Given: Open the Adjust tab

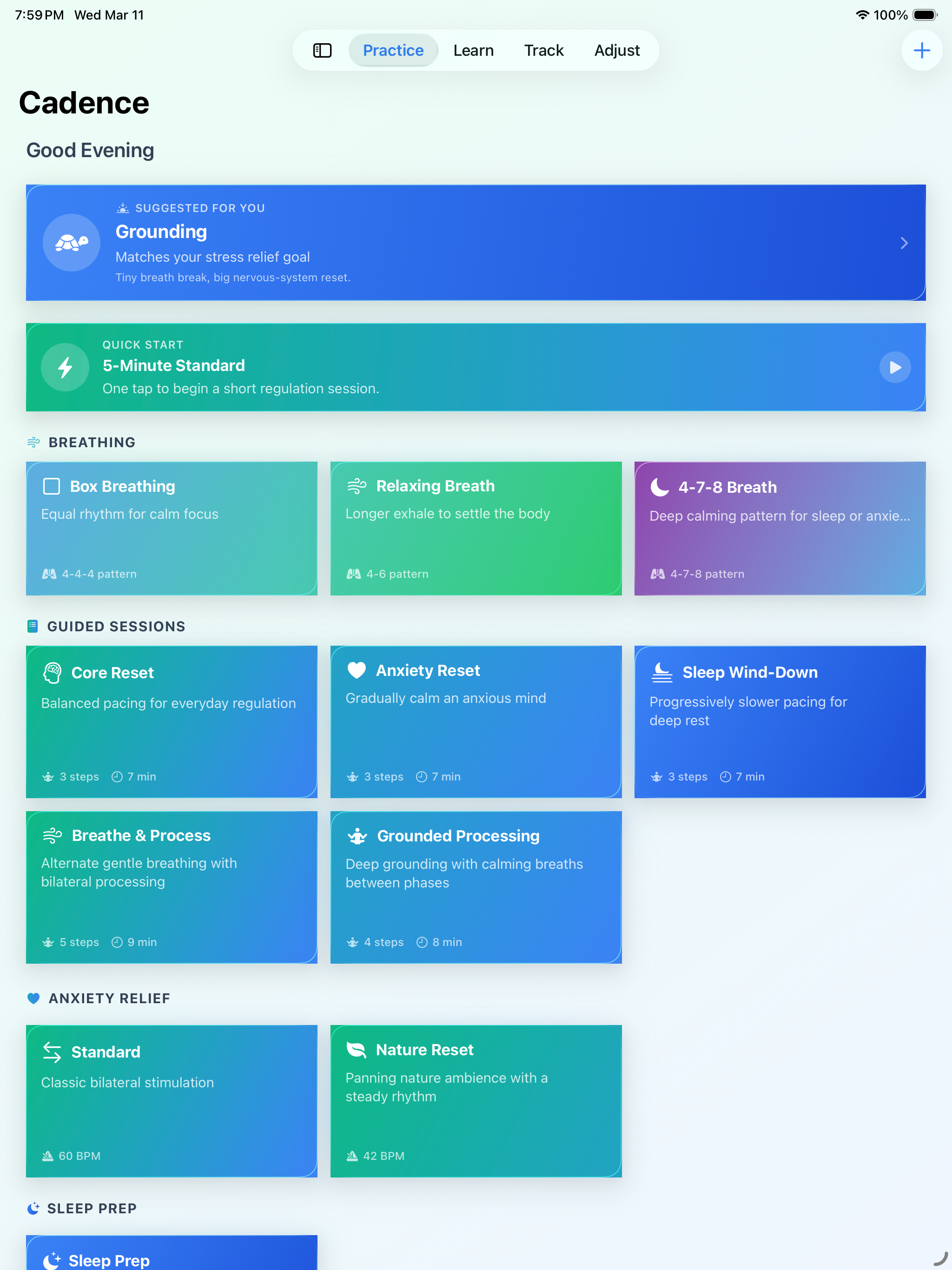Looking at the screenshot, I should click(x=617, y=51).
